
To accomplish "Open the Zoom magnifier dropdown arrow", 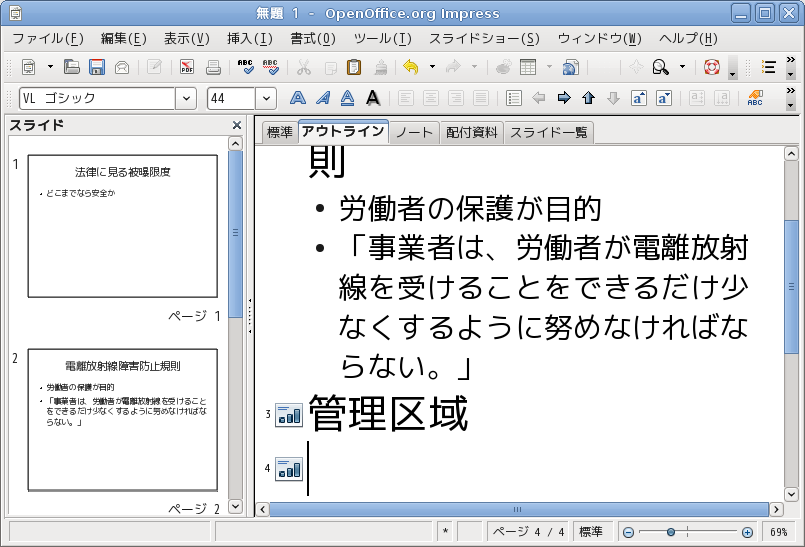I will [682, 67].
